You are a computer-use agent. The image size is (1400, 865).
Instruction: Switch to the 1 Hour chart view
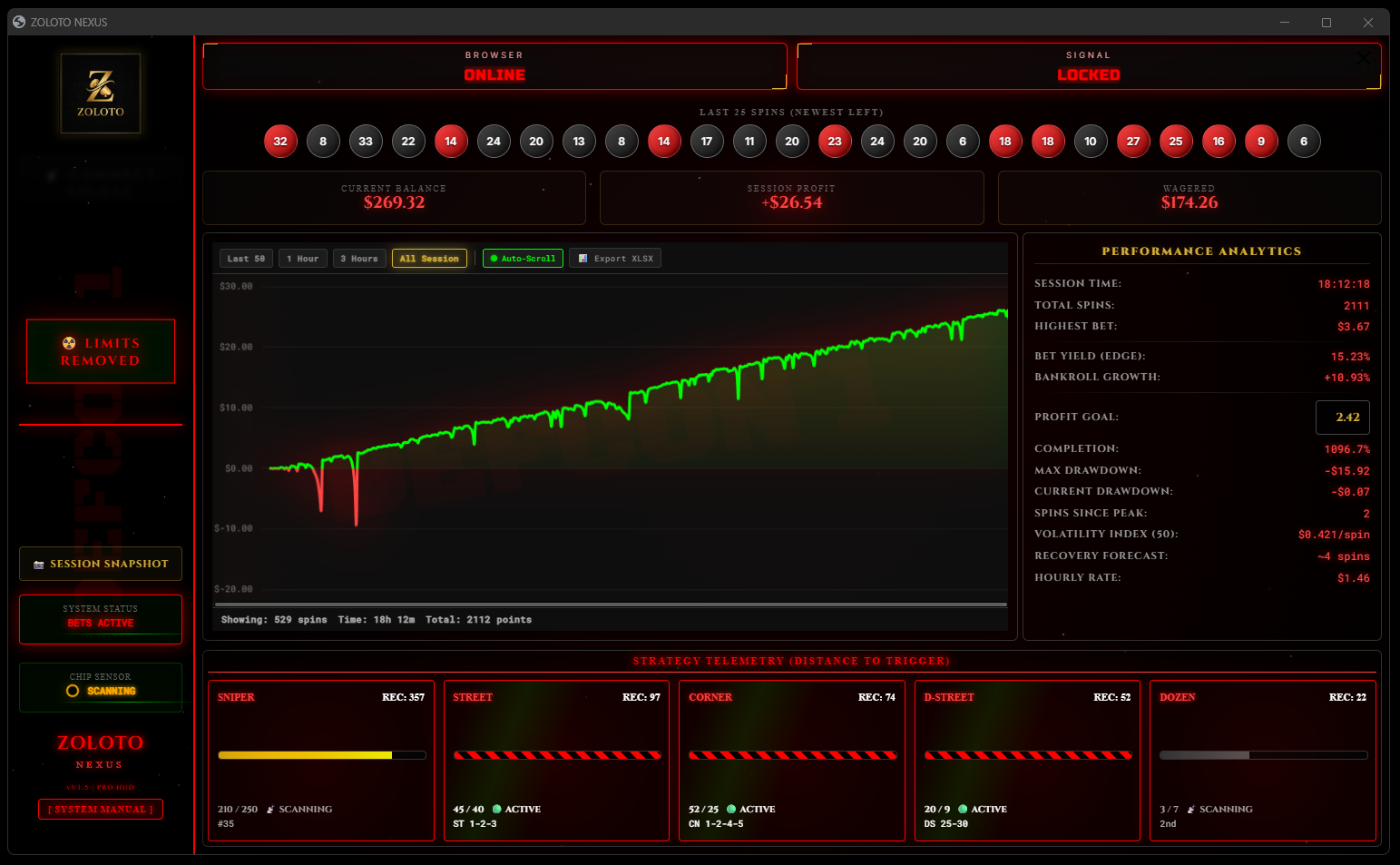302,258
